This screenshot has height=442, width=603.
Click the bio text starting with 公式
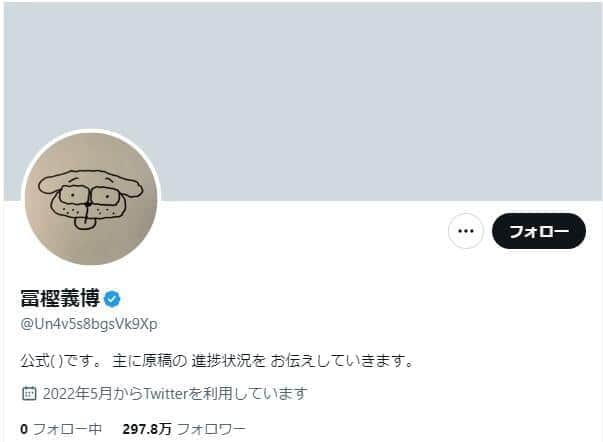(218, 360)
